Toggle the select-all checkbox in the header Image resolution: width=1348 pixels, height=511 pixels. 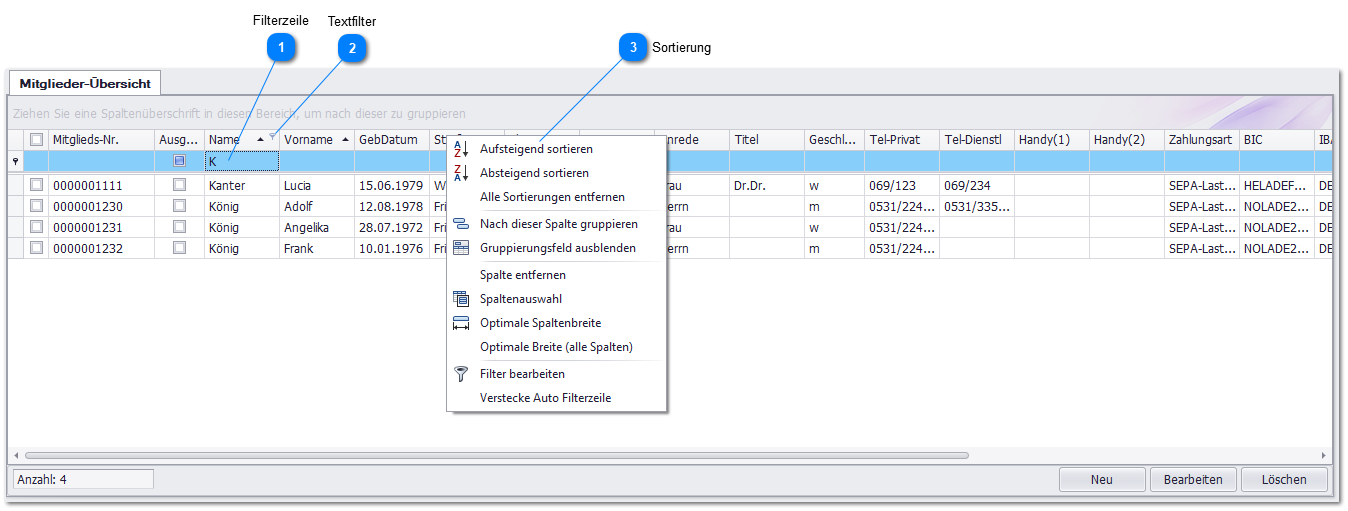pos(36,140)
